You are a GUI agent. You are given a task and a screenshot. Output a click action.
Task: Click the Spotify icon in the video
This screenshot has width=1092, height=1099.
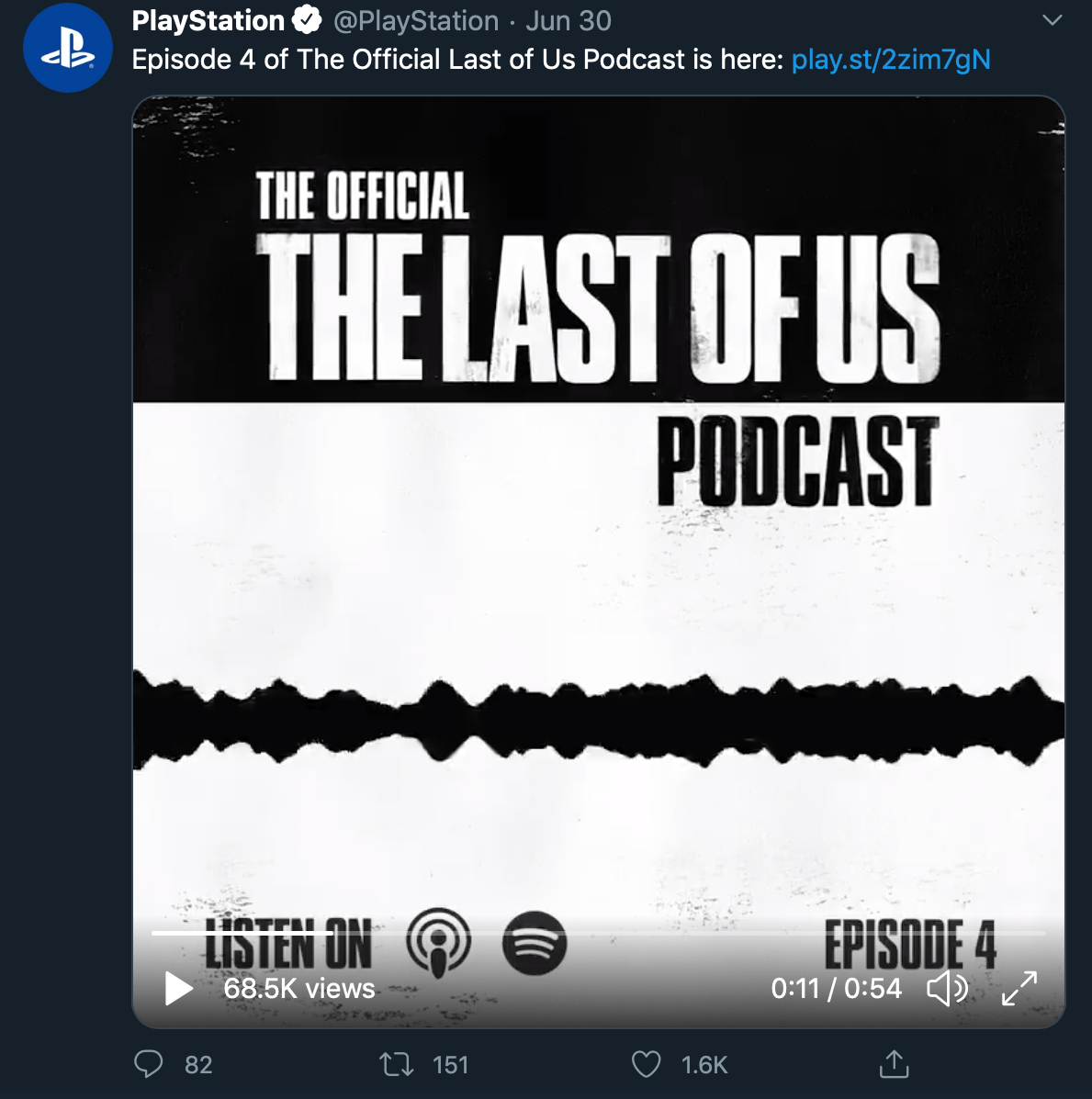(535, 943)
